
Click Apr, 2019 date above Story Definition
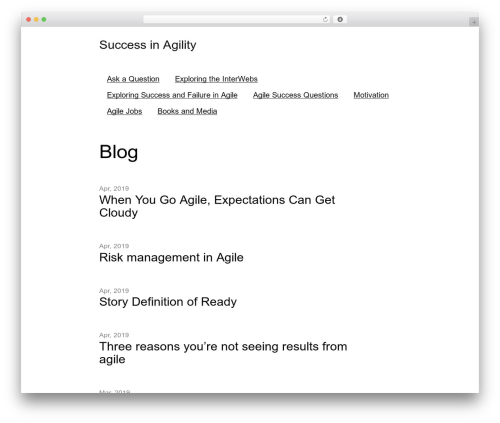coord(114,291)
